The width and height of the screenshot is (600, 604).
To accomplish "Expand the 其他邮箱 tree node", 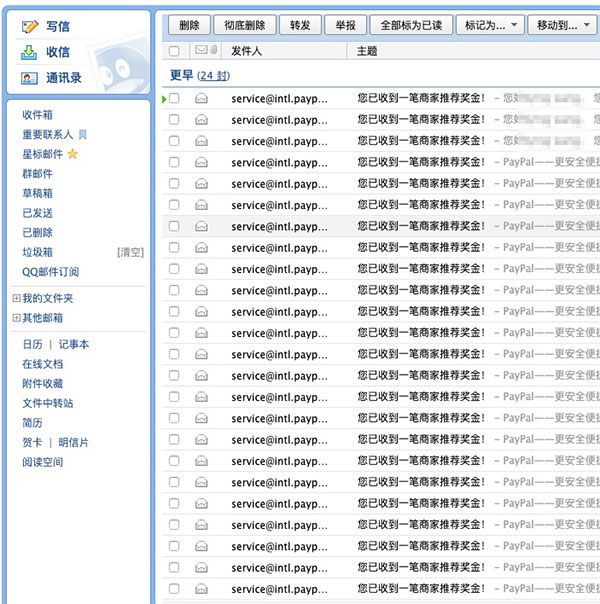I will (17, 318).
